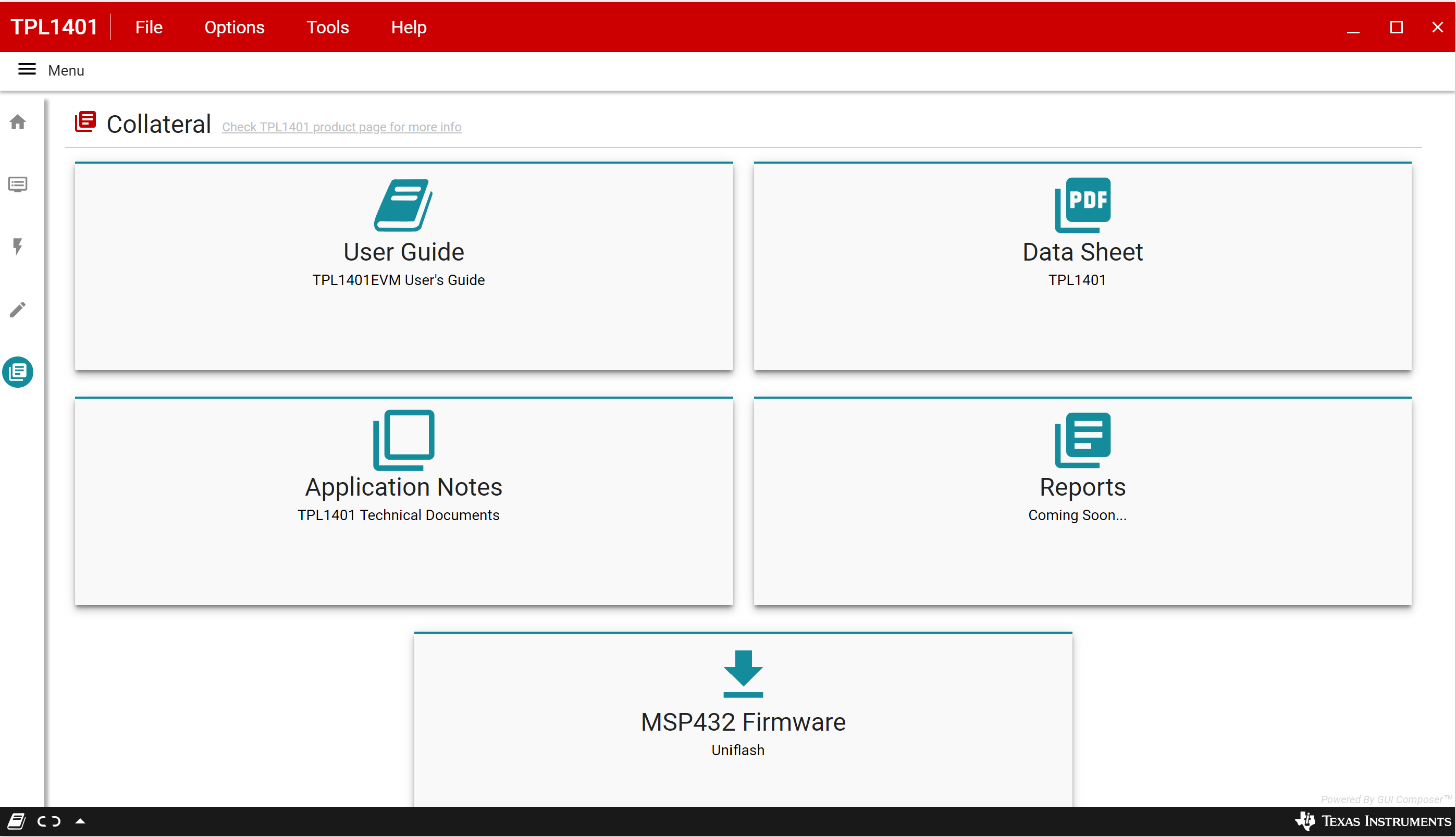Select the lightning bolt sidebar icon
The height and width of the screenshot is (837, 1456).
pos(18,247)
